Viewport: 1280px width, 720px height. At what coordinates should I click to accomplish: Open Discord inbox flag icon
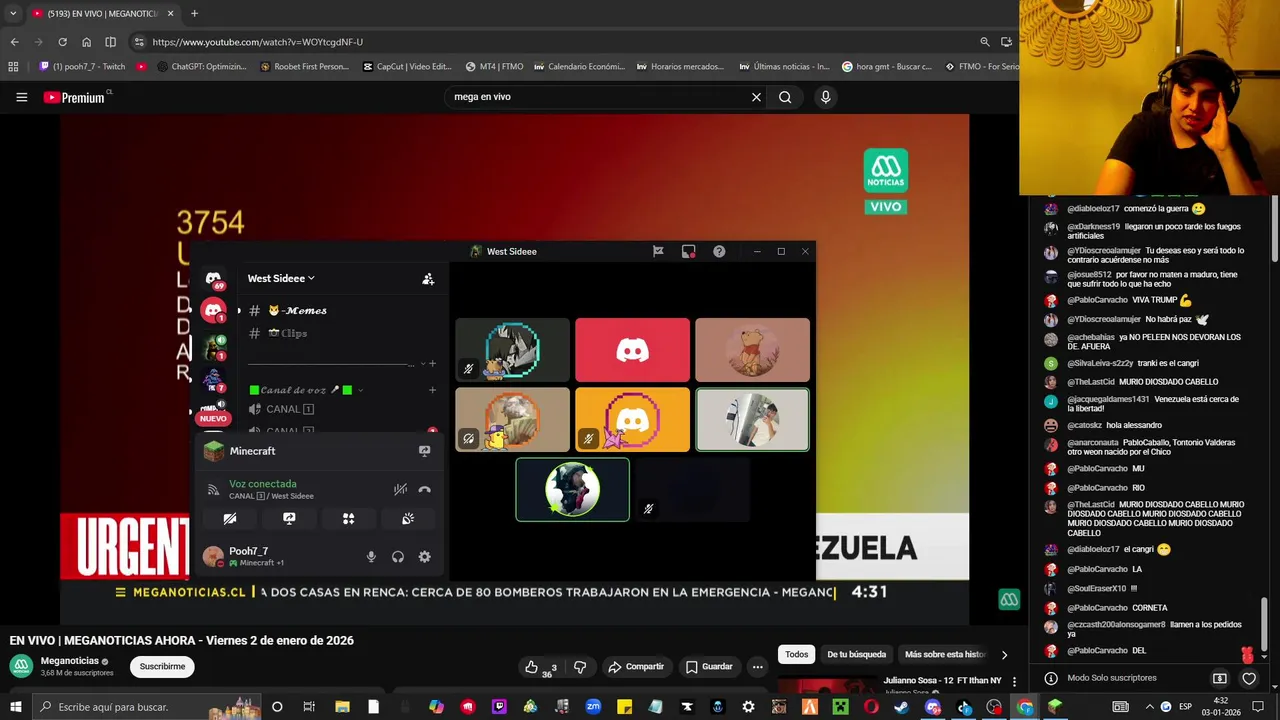click(658, 251)
